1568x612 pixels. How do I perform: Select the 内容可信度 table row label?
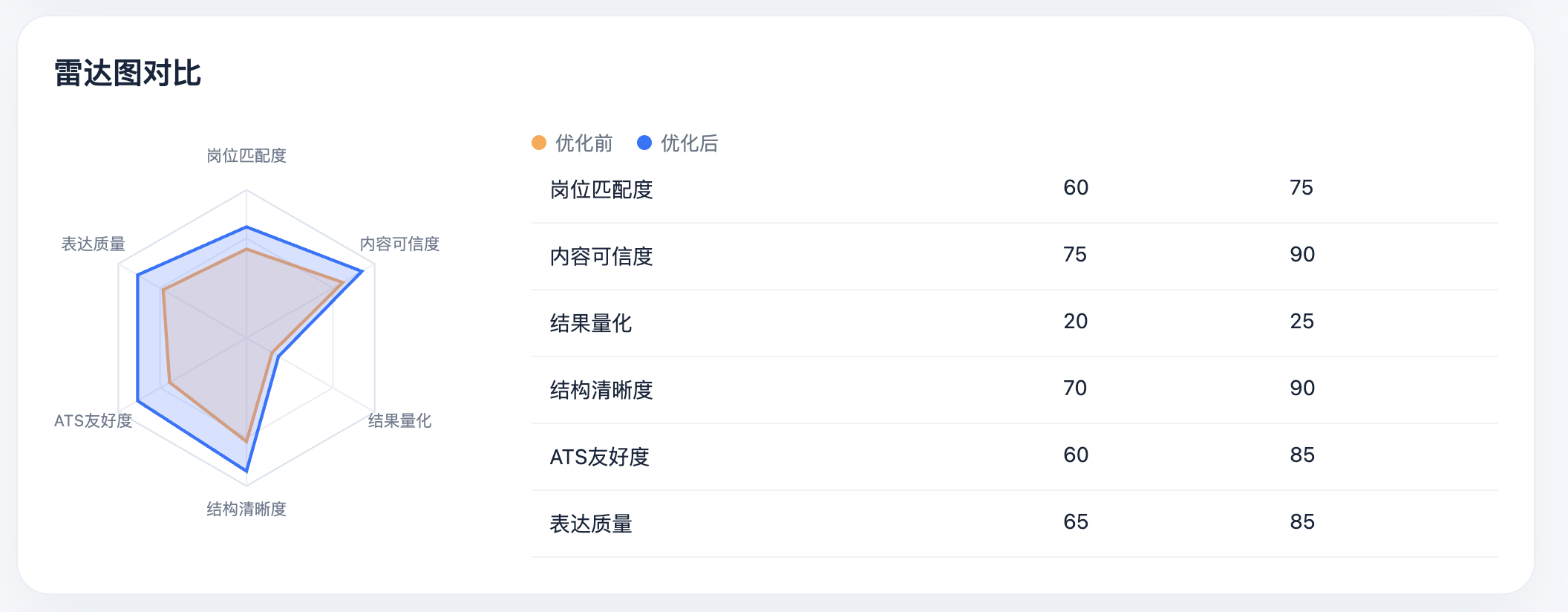pos(601,256)
